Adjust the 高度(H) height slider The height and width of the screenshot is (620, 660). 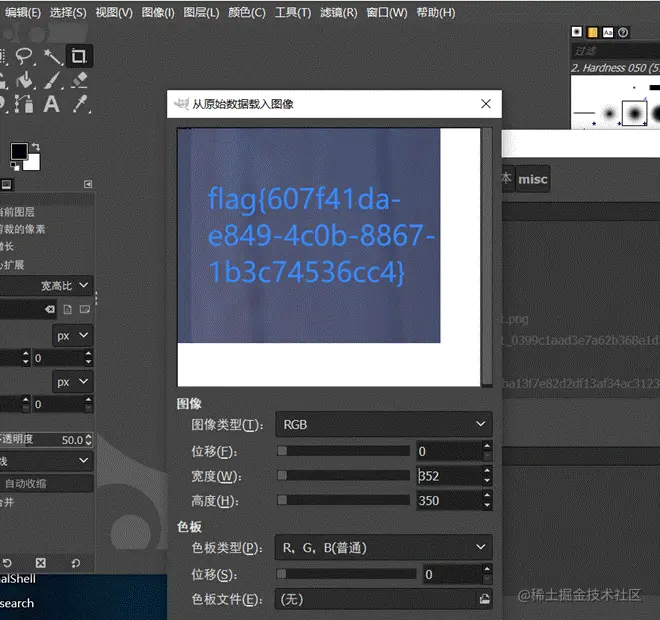[x=343, y=500]
